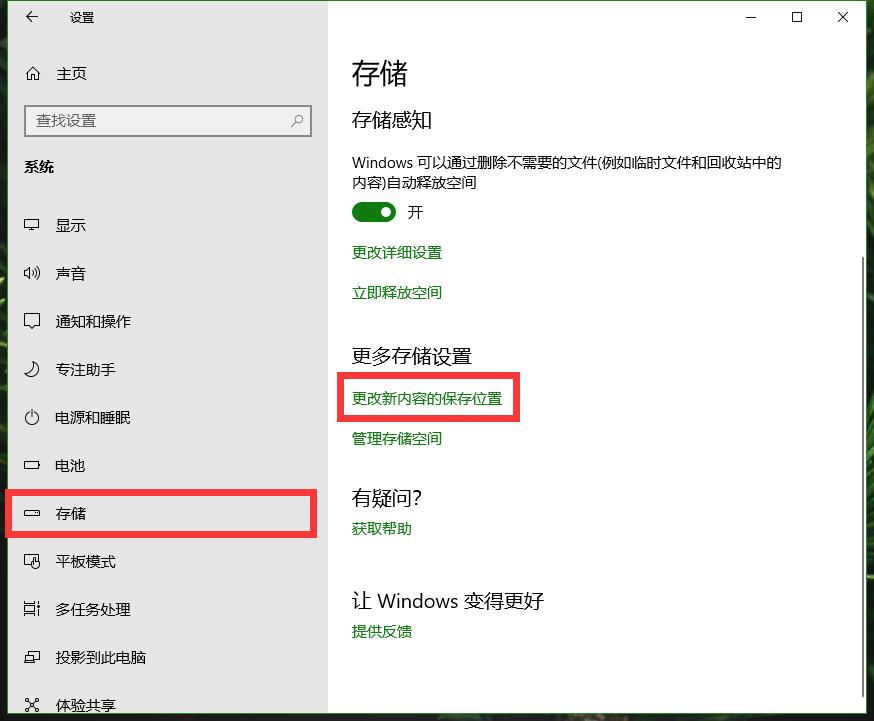This screenshot has height=721, width=874.
Task: Select the 专注助手 (Focus assist) icon
Action: [32, 369]
